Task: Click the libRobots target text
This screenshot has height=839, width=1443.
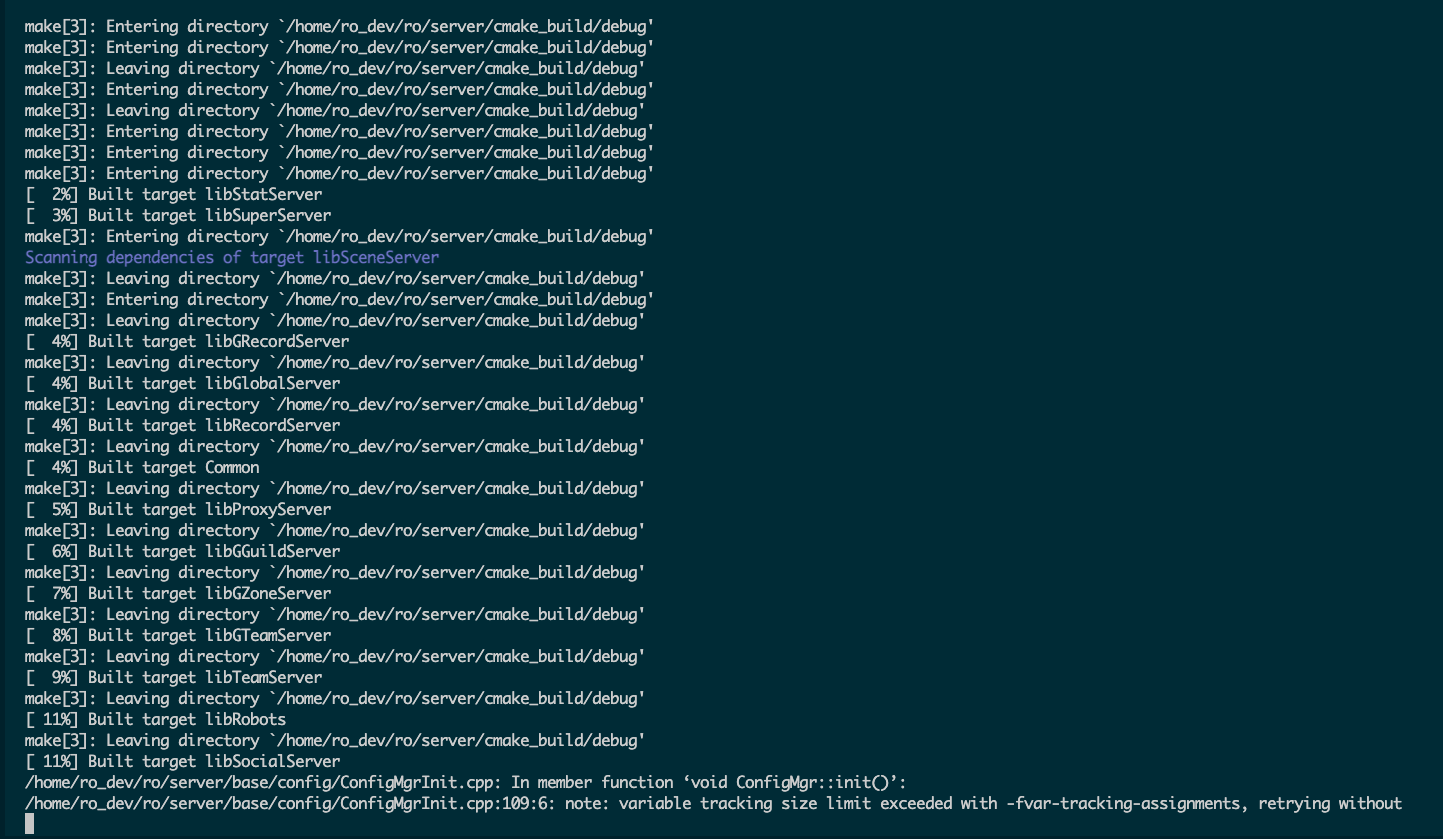Action: [245, 719]
